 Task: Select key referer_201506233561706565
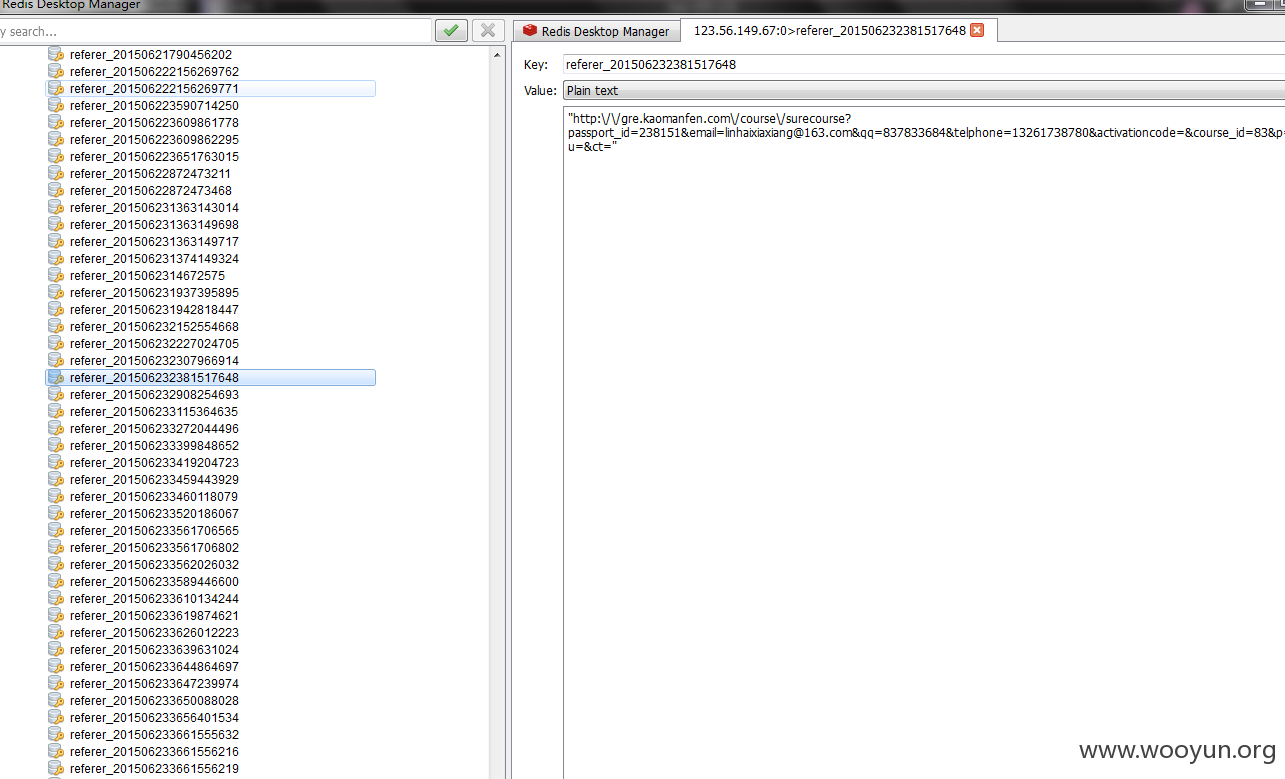[154, 531]
